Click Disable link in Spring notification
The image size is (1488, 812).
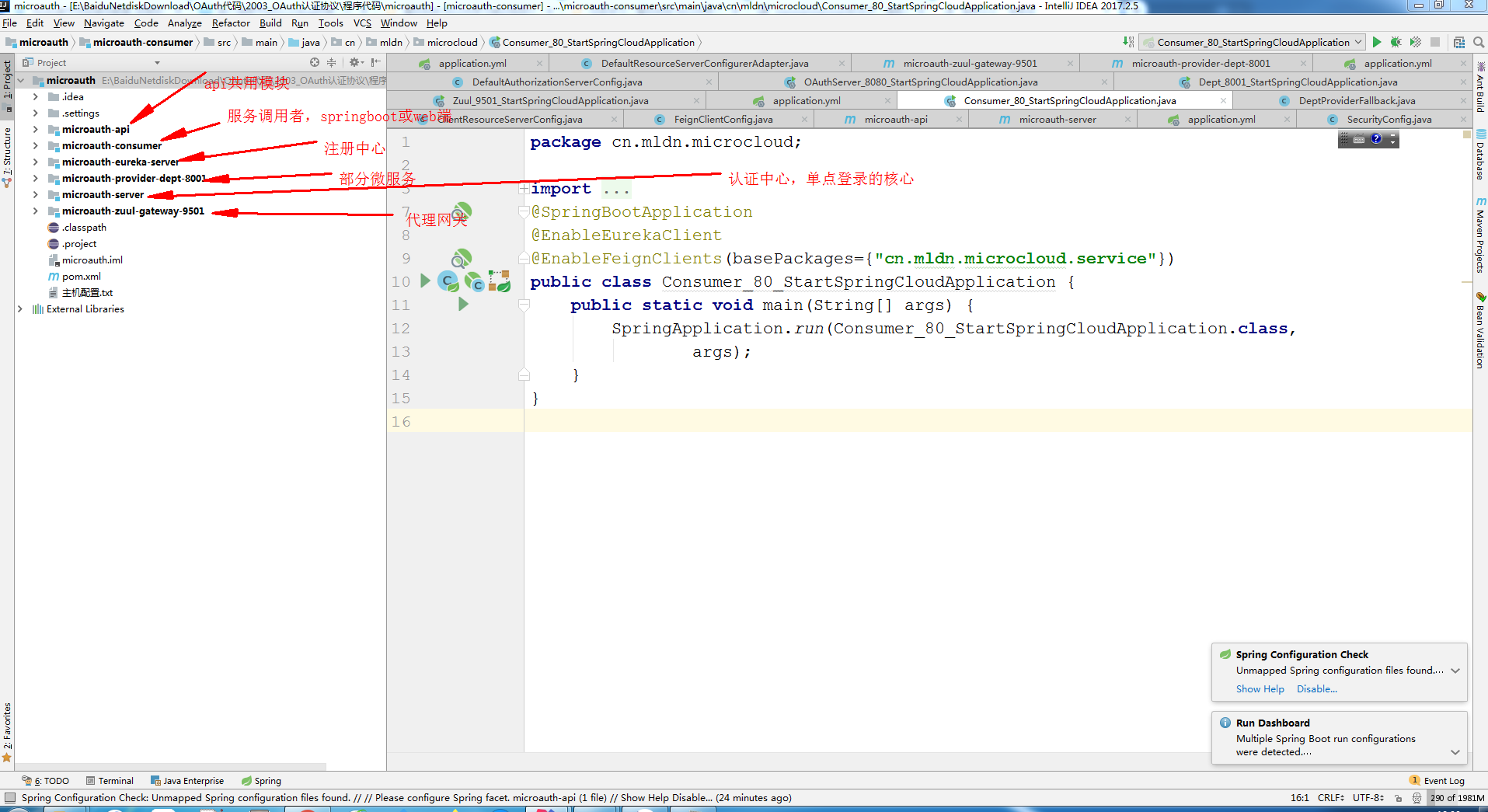click(1316, 689)
